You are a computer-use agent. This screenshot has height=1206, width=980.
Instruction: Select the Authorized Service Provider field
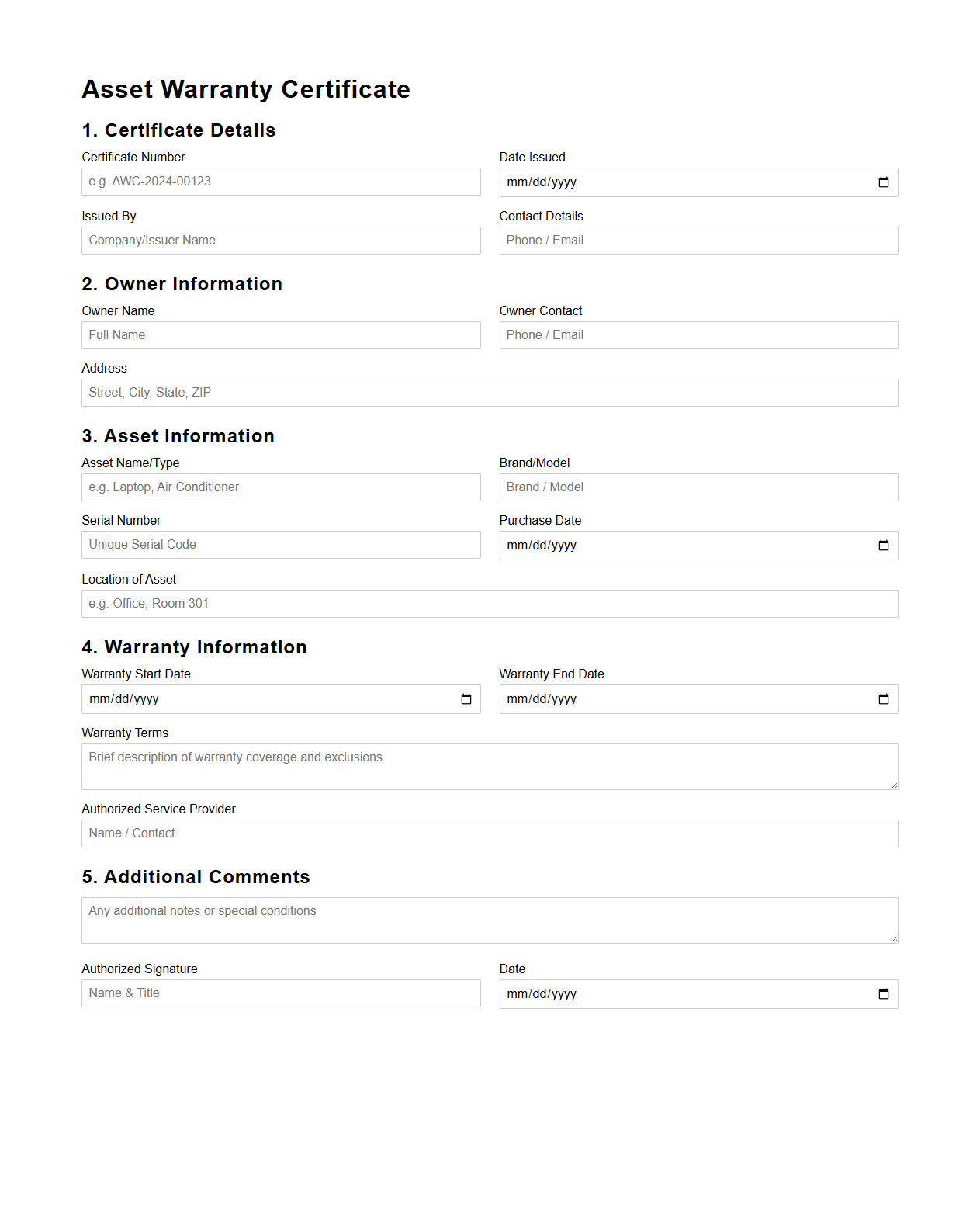coord(490,833)
